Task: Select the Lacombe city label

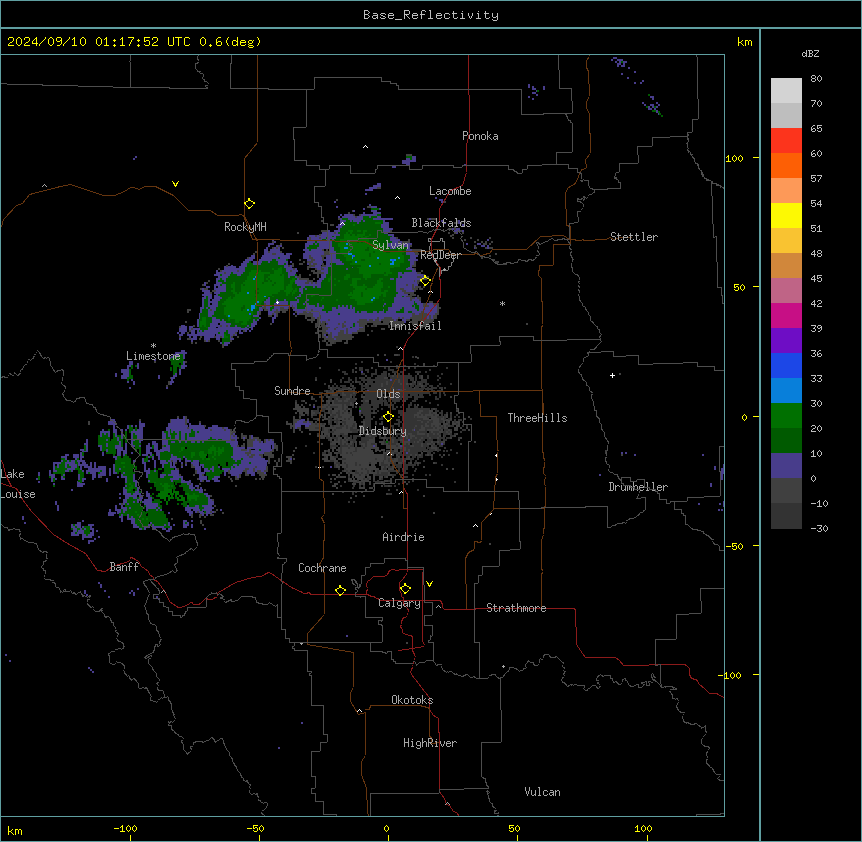Action: click(450, 191)
